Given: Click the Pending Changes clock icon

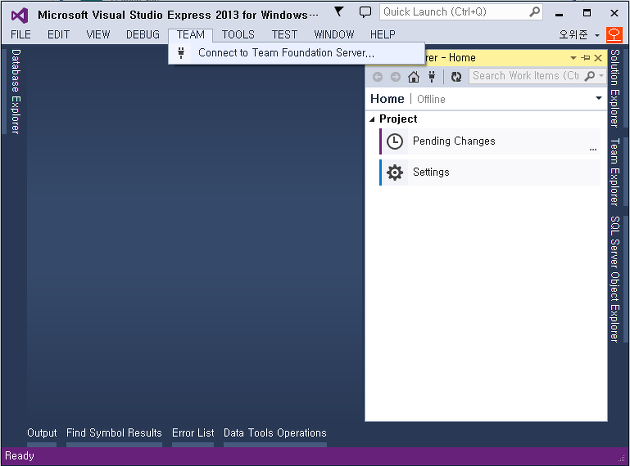Looking at the screenshot, I should 395,141.
